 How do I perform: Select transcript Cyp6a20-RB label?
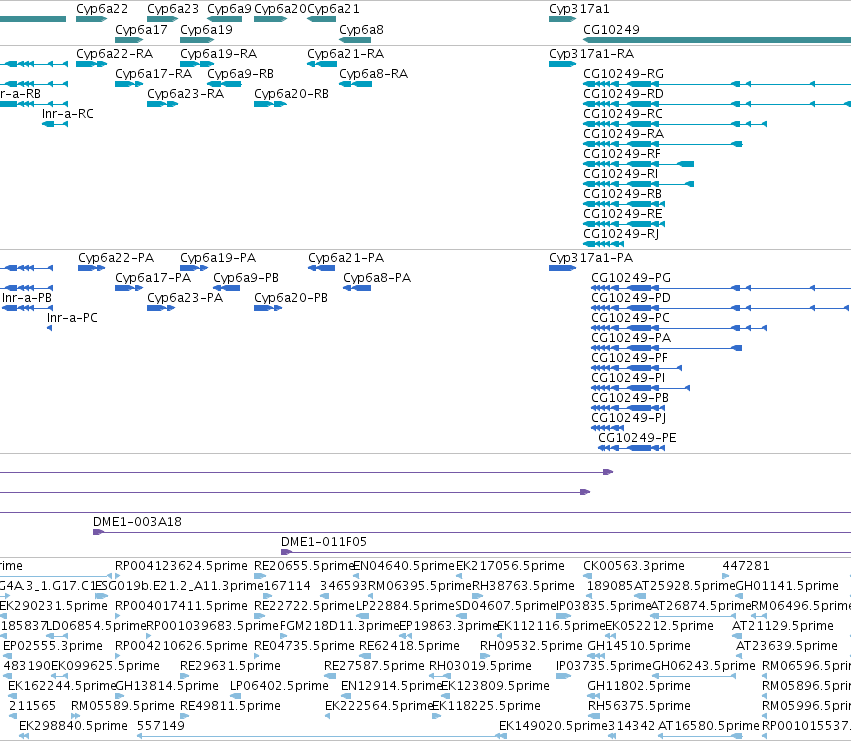[291, 93]
